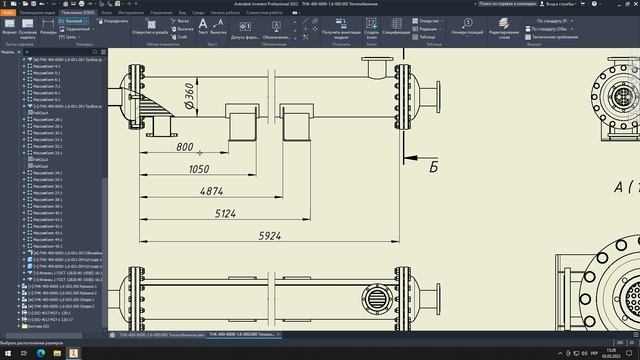The image size is (640, 360).
Task: Open Task View on the taskbar
Action: click(x=24, y=353)
